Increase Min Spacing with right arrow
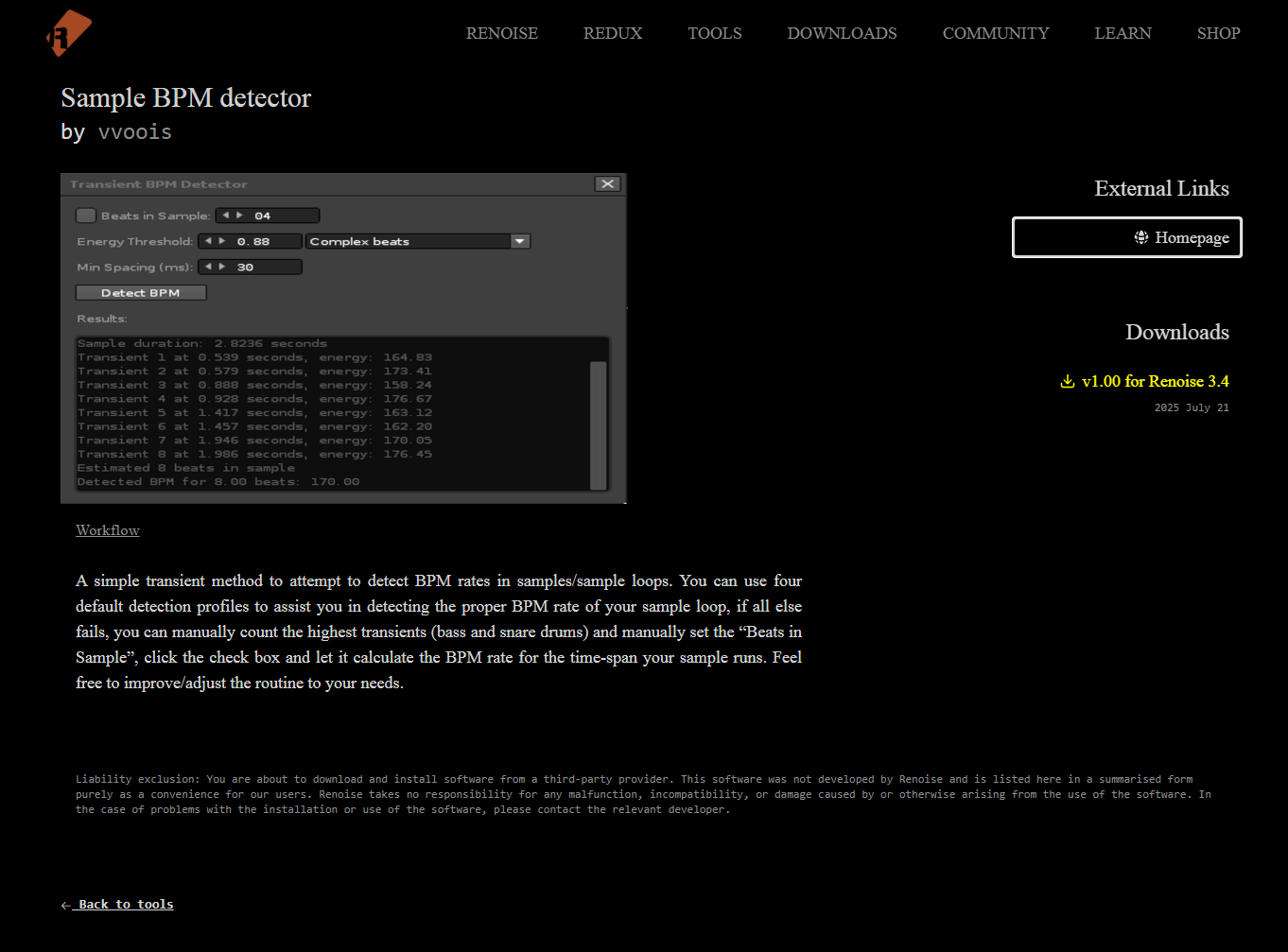This screenshot has width=1288, height=952. click(222, 267)
